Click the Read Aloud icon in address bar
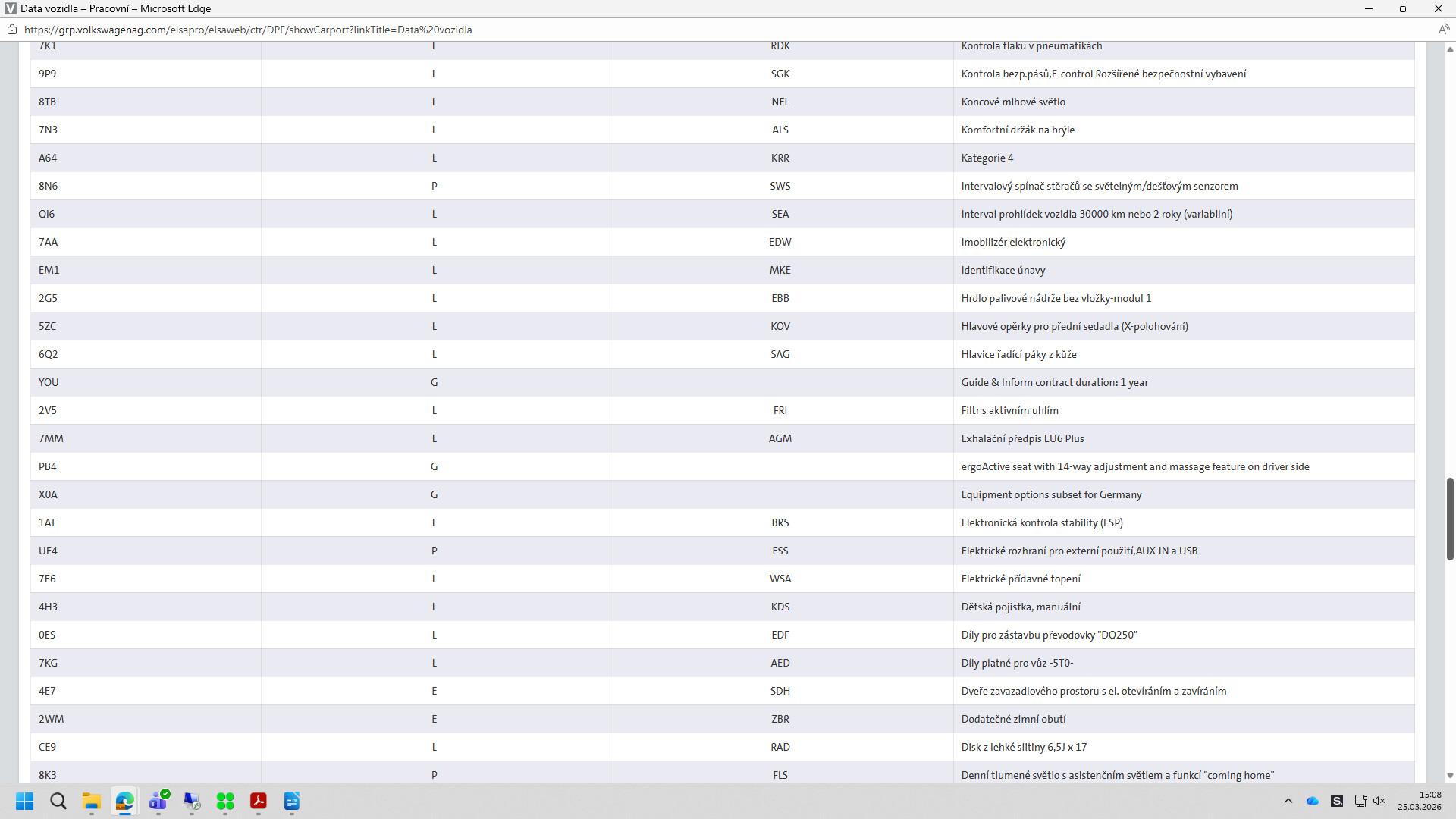Viewport: 1456px width, 819px height. [1443, 30]
